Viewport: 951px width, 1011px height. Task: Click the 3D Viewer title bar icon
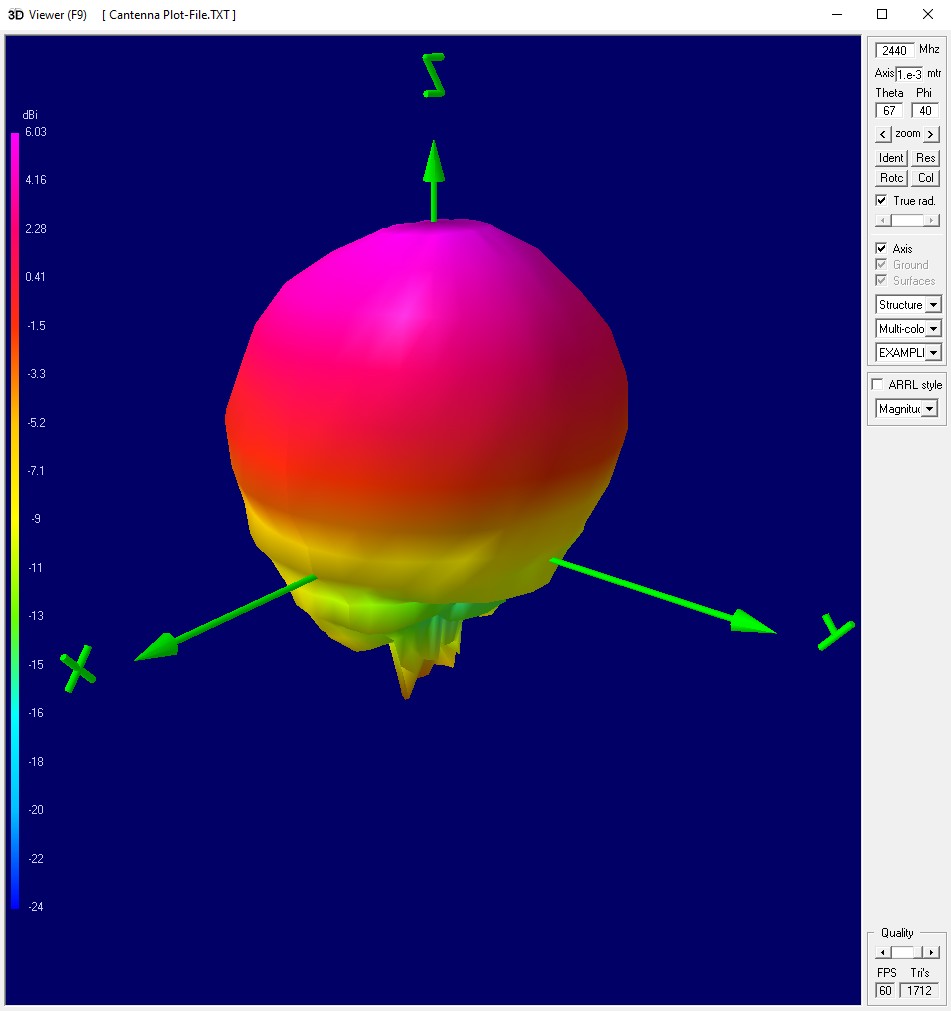pos(15,14)
